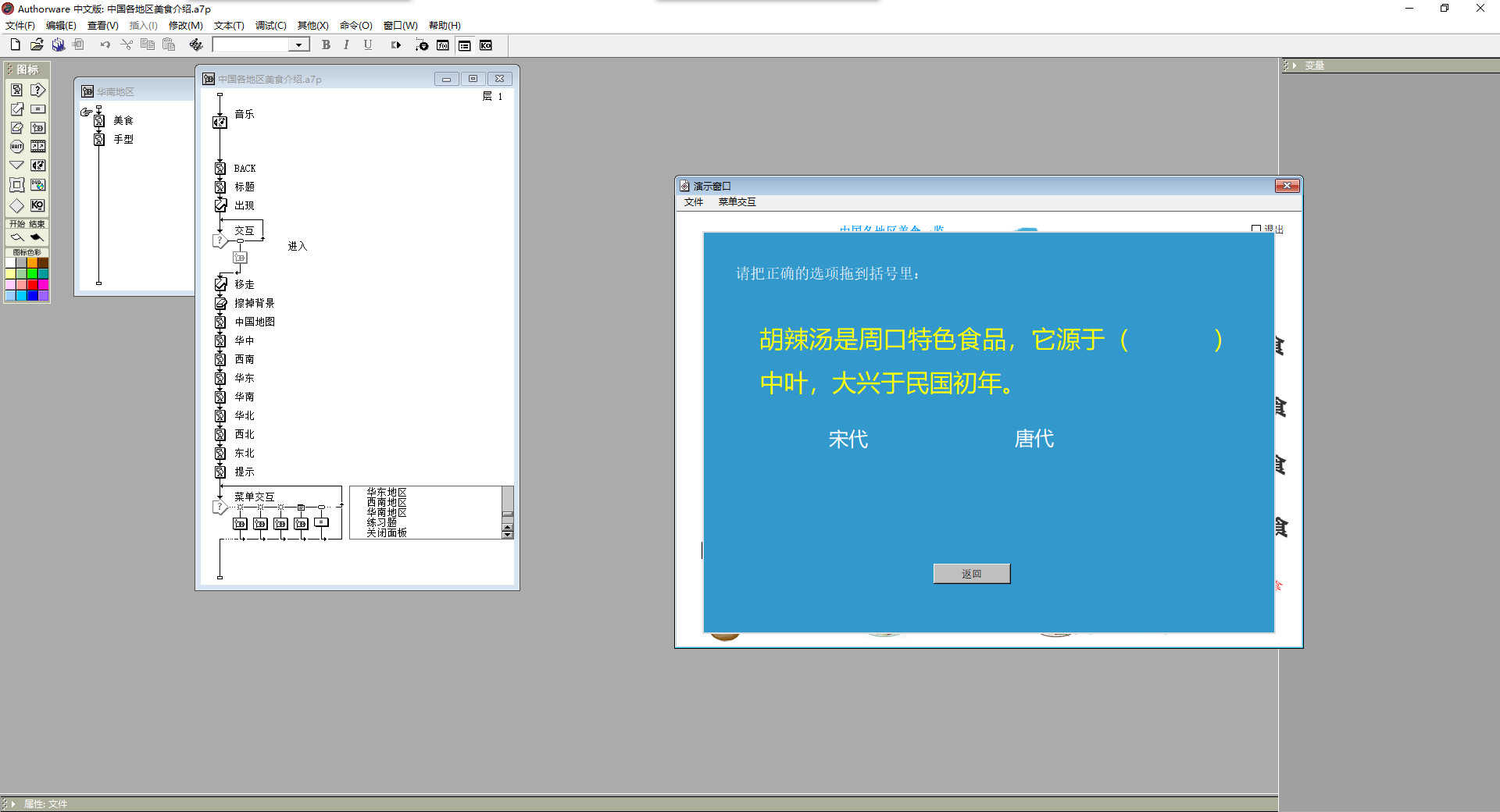Pick the black Stop flag
1500x812 pixels.
[x=37, y=237]
